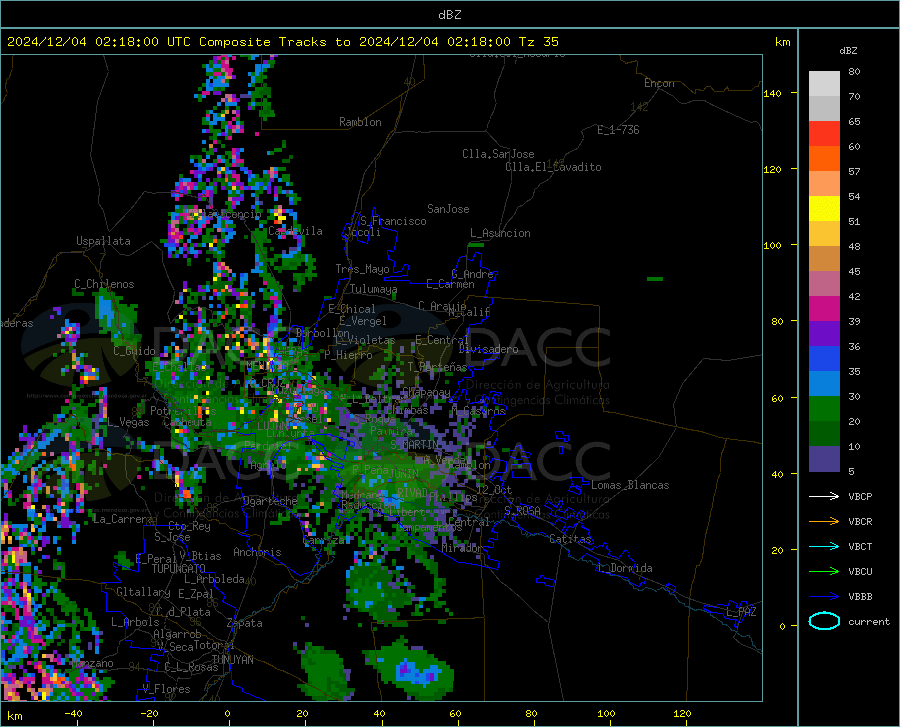Click the 'current' legend label
Screen dimensions: 900x727
[869, 621]
